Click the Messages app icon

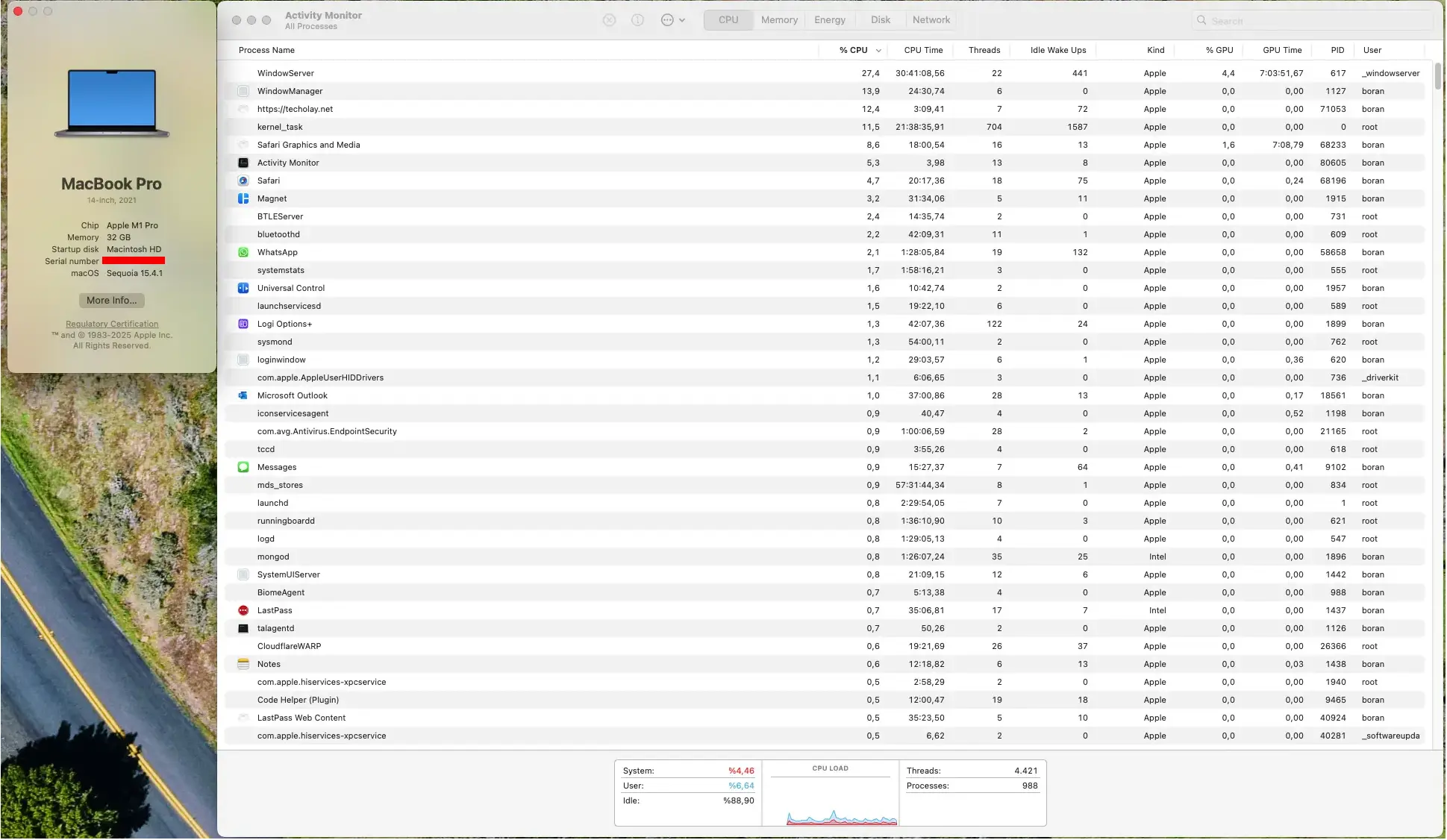click(x=243, y=467)
